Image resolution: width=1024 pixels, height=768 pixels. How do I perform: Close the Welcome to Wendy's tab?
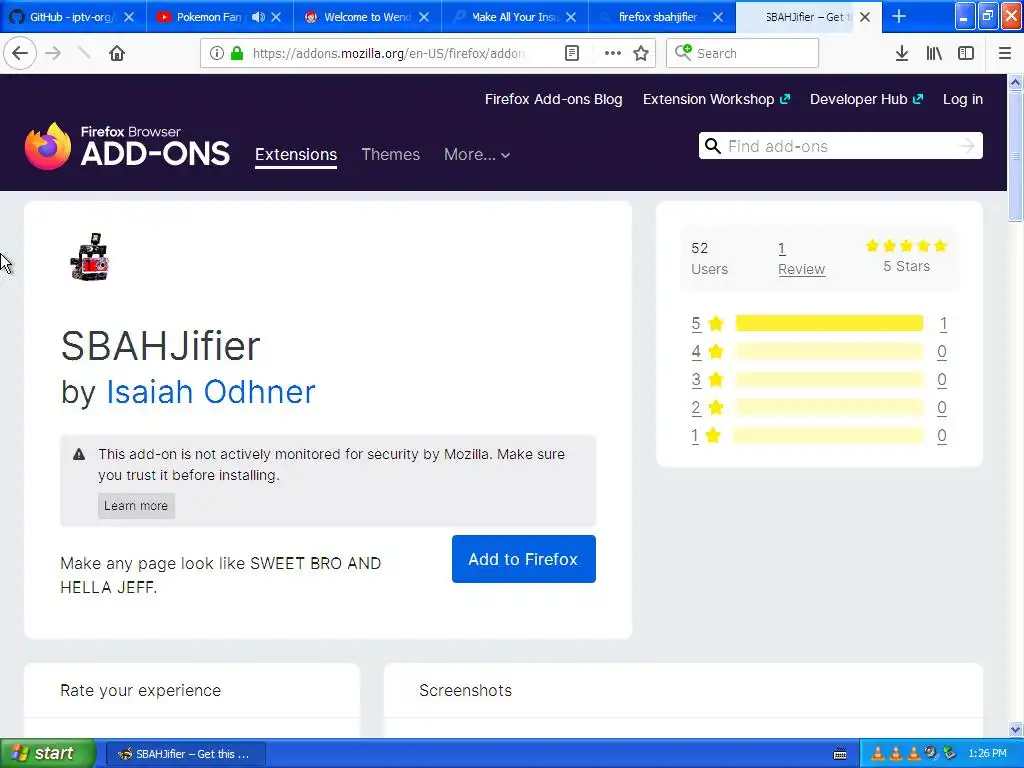[424, 17]
